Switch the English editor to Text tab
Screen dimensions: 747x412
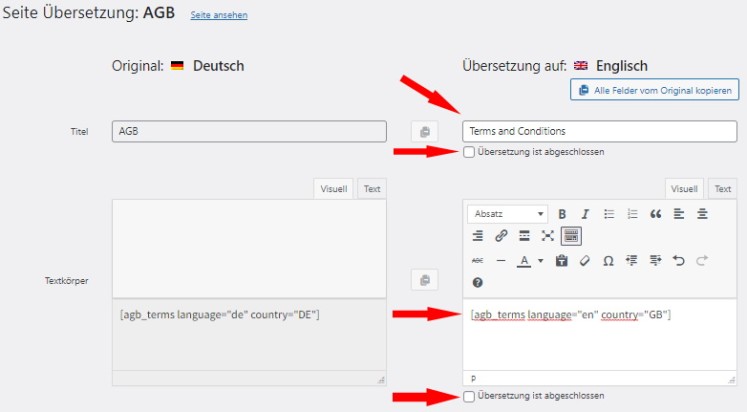[x=723, y=189]
